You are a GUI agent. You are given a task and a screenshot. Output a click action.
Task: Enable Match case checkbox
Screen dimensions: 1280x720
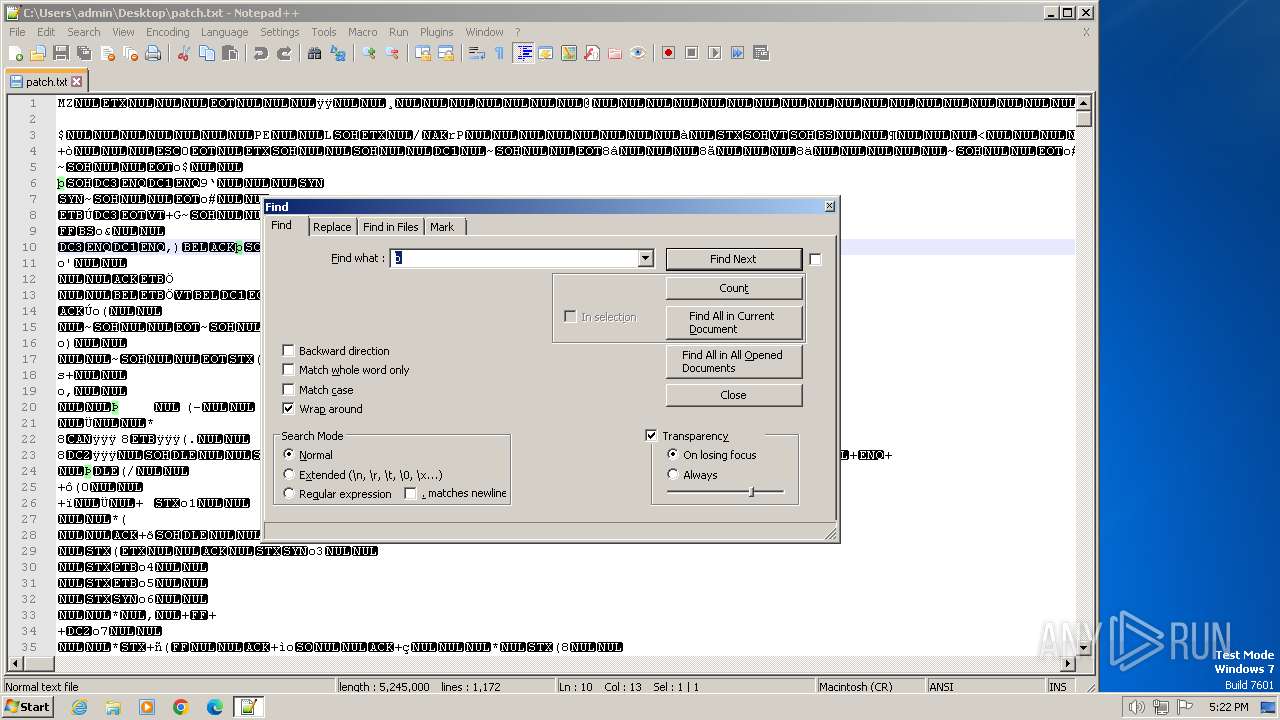(288, 390)
